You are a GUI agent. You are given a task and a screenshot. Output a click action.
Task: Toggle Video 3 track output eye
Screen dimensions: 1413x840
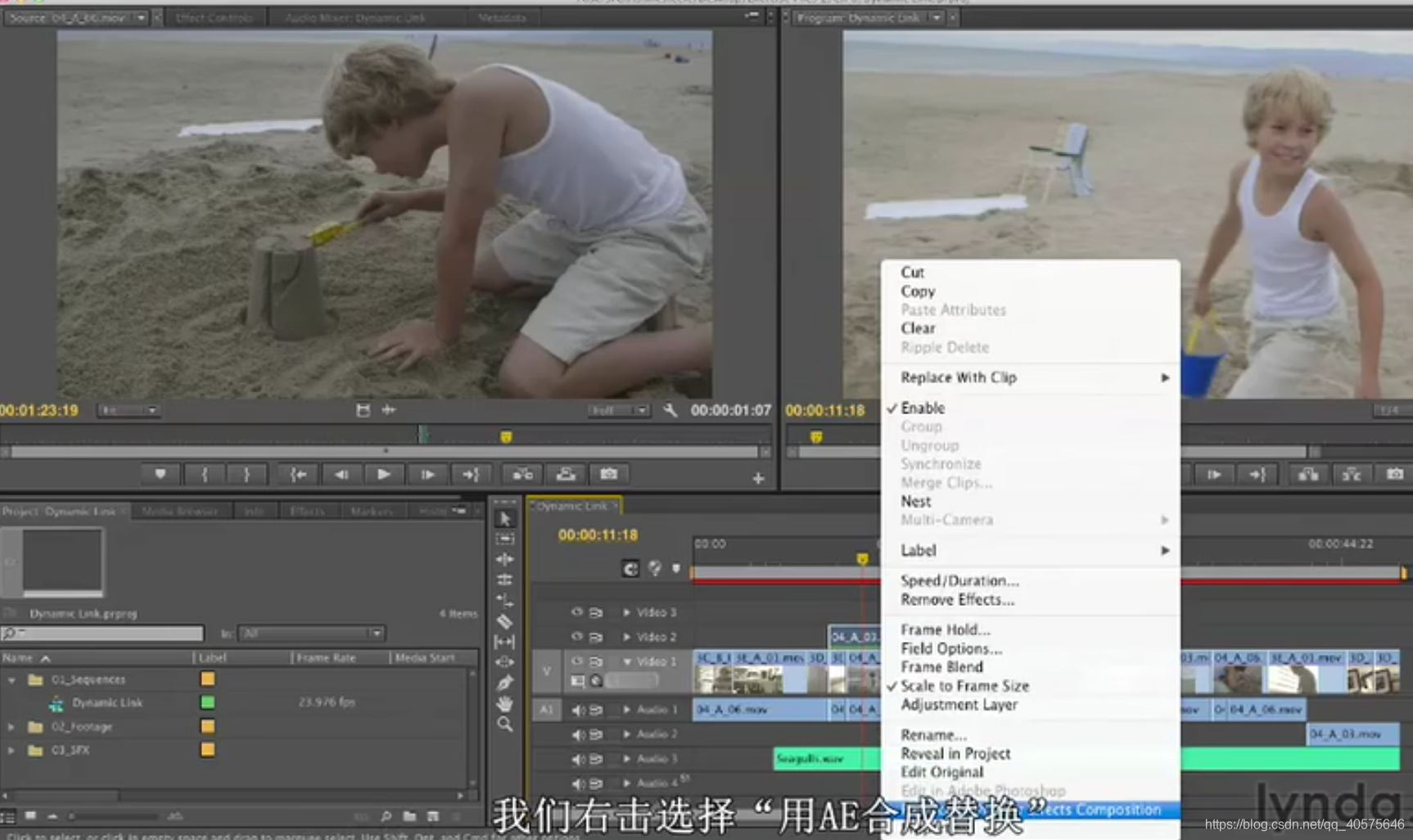577,612
